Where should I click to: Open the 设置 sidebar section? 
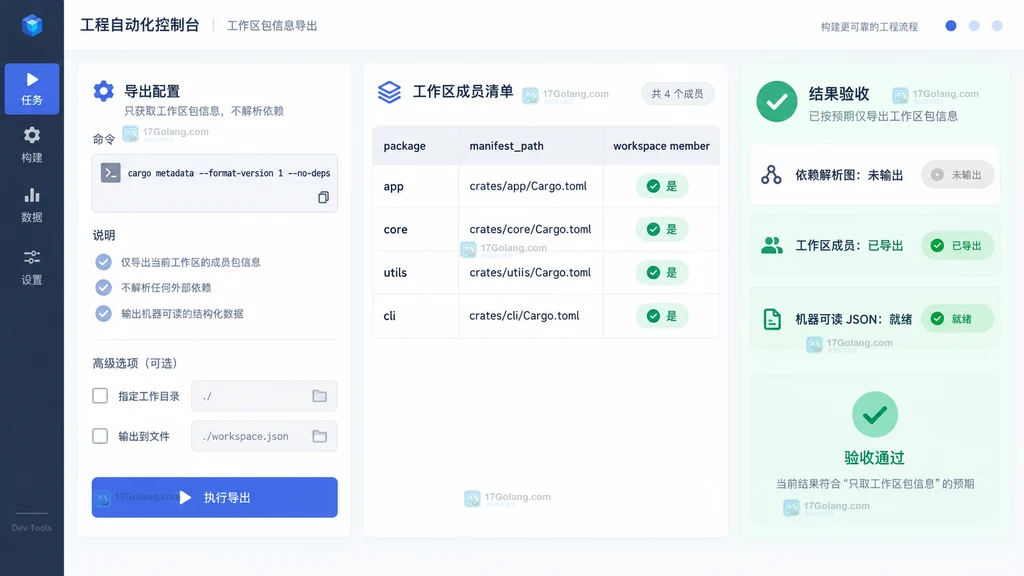pos(32,267)
